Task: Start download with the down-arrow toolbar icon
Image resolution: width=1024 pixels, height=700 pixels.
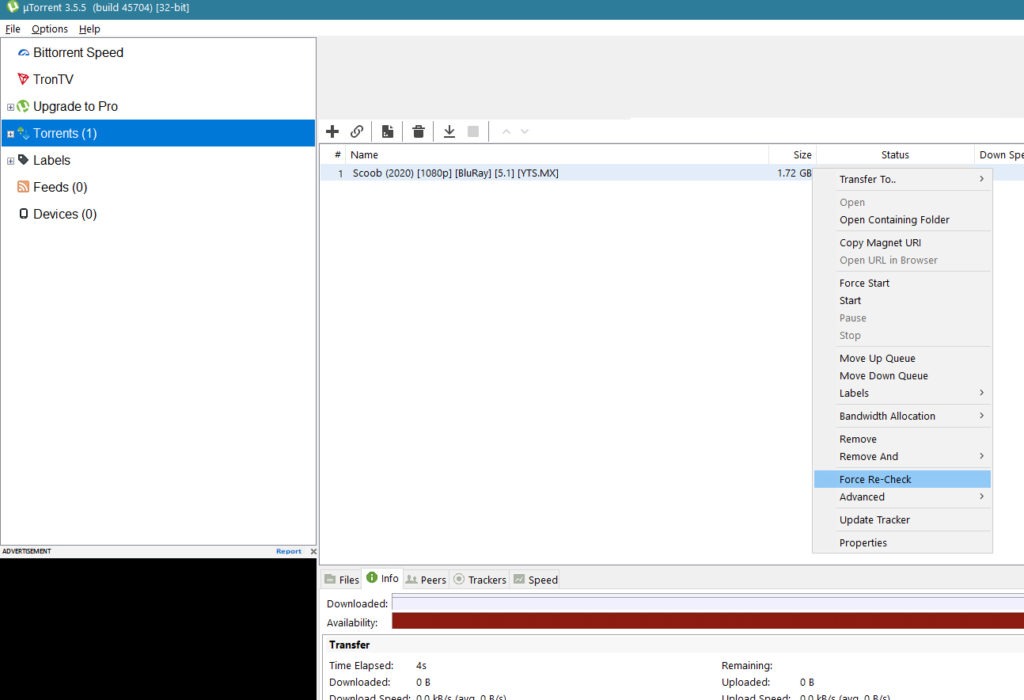Action: coord(449,131)
